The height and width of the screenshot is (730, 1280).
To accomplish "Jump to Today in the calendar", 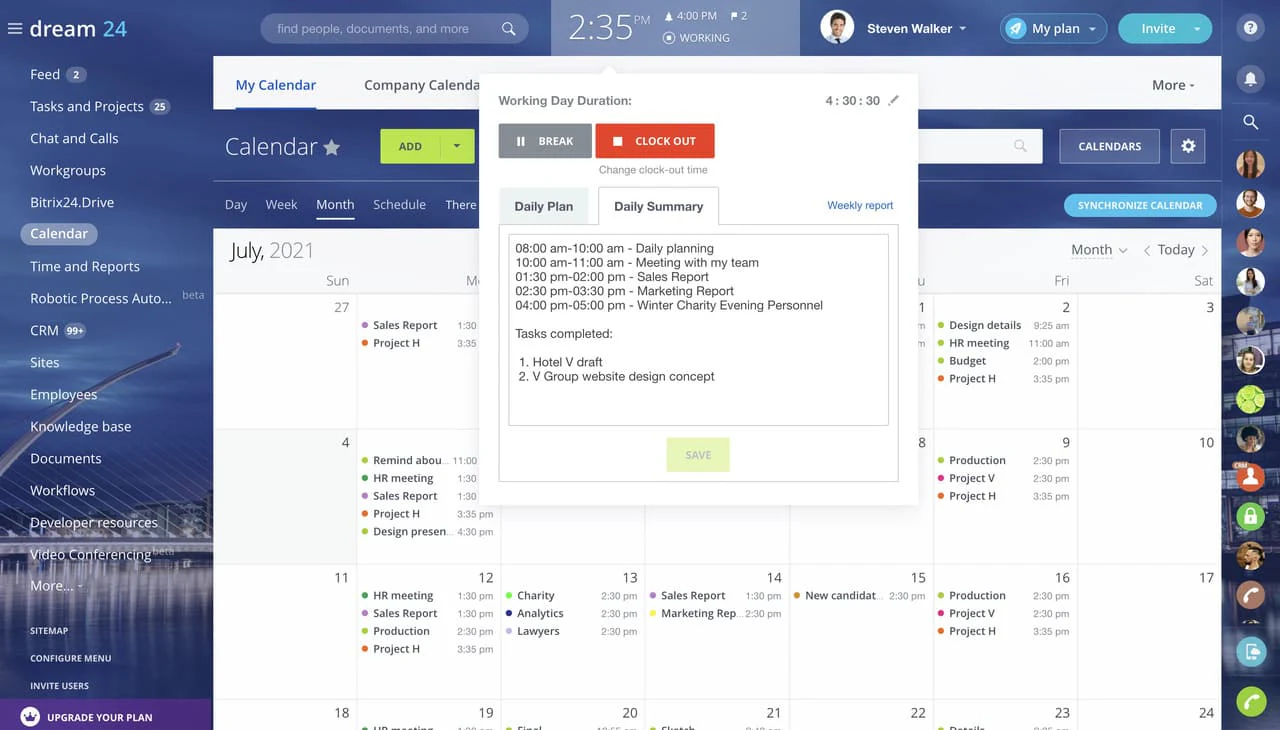I will pos(1176,250).
